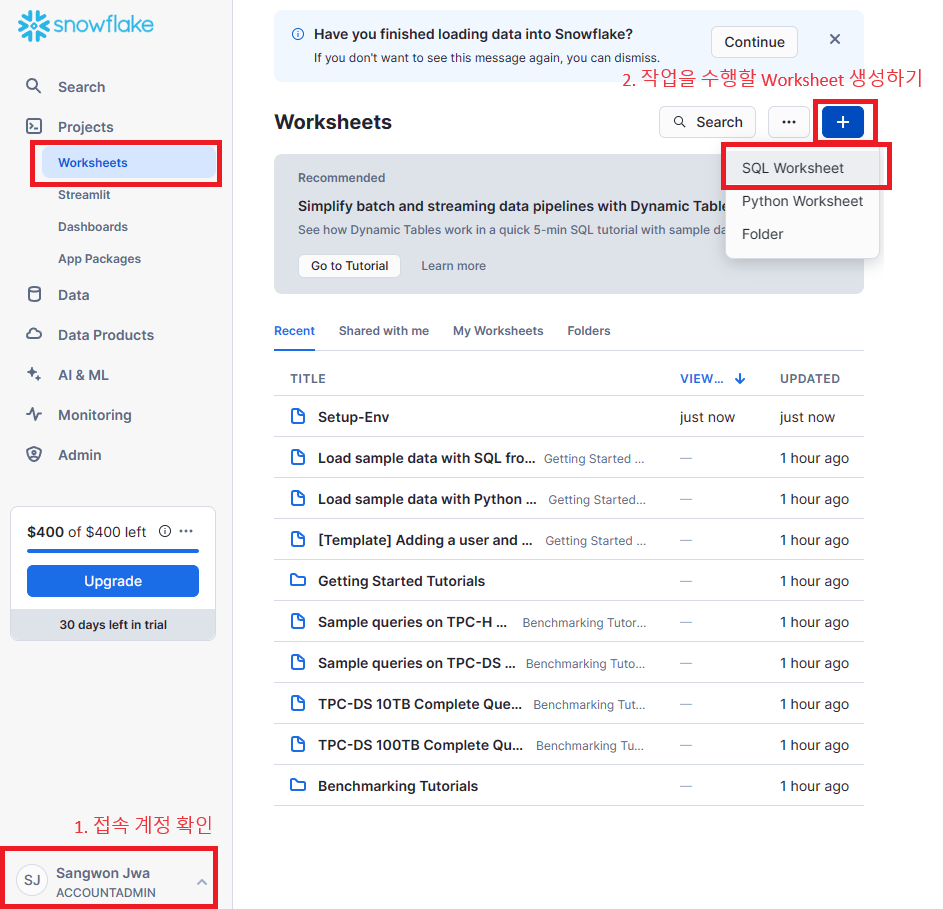Click the 30 days left in trial text
Viewport: 943px width, 909px height.
[113, 624]
